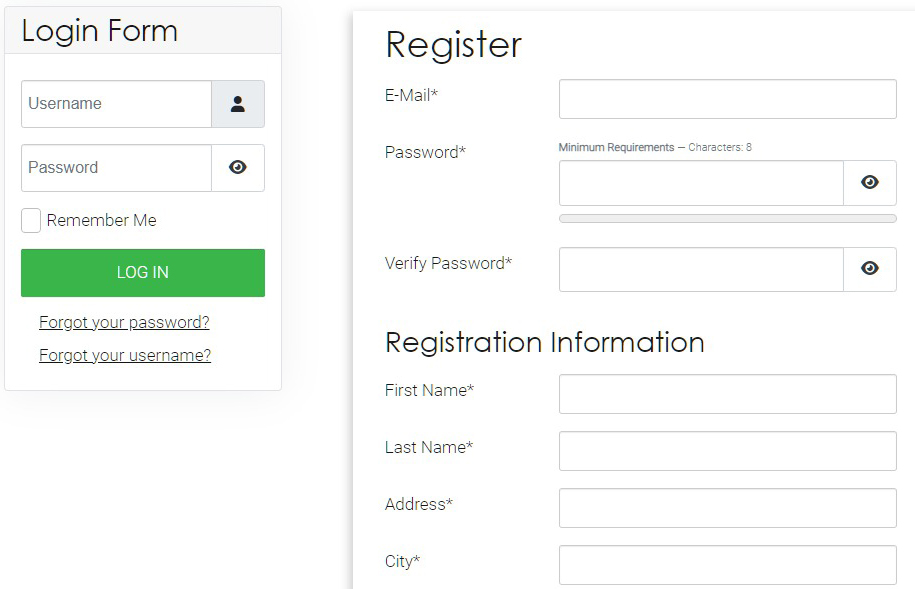Viewport: 915px width, 589px height.
Task: Click the Remember Me label text
Action: pyautogui.click(x=101, y=221)
